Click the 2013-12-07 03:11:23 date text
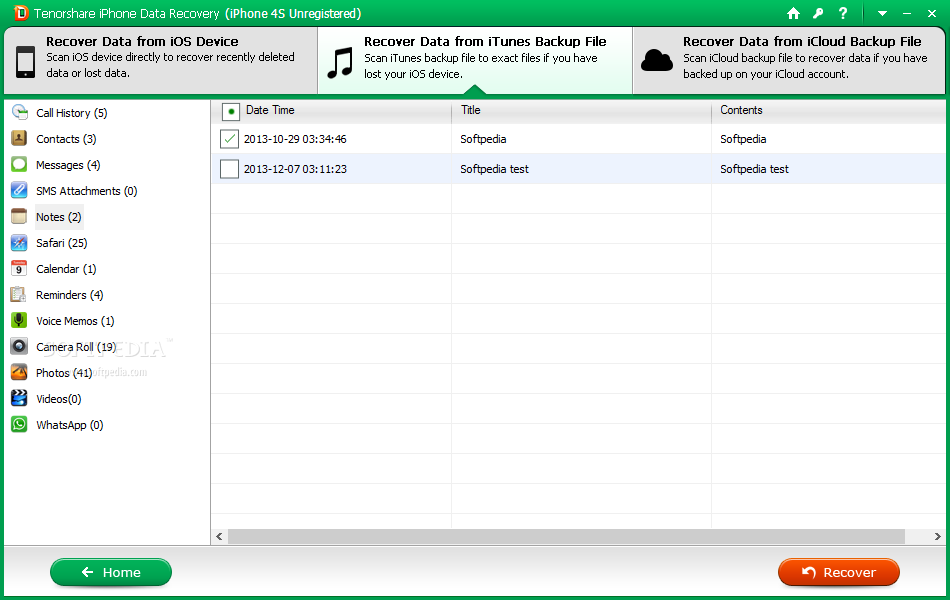The image size is (950, 600). click(295, 169)
